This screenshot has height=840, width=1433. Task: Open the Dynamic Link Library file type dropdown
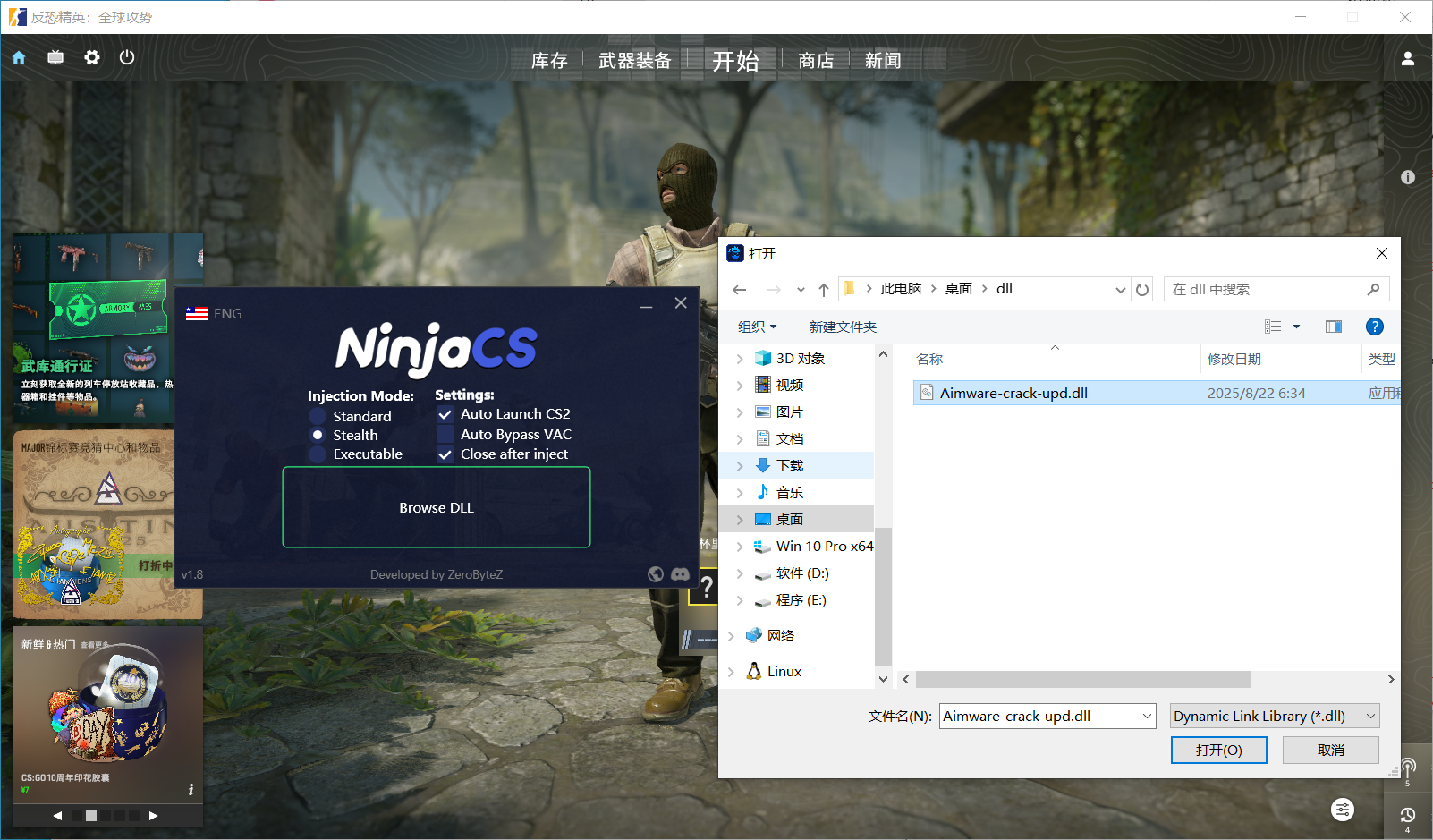coord(1275,716)
